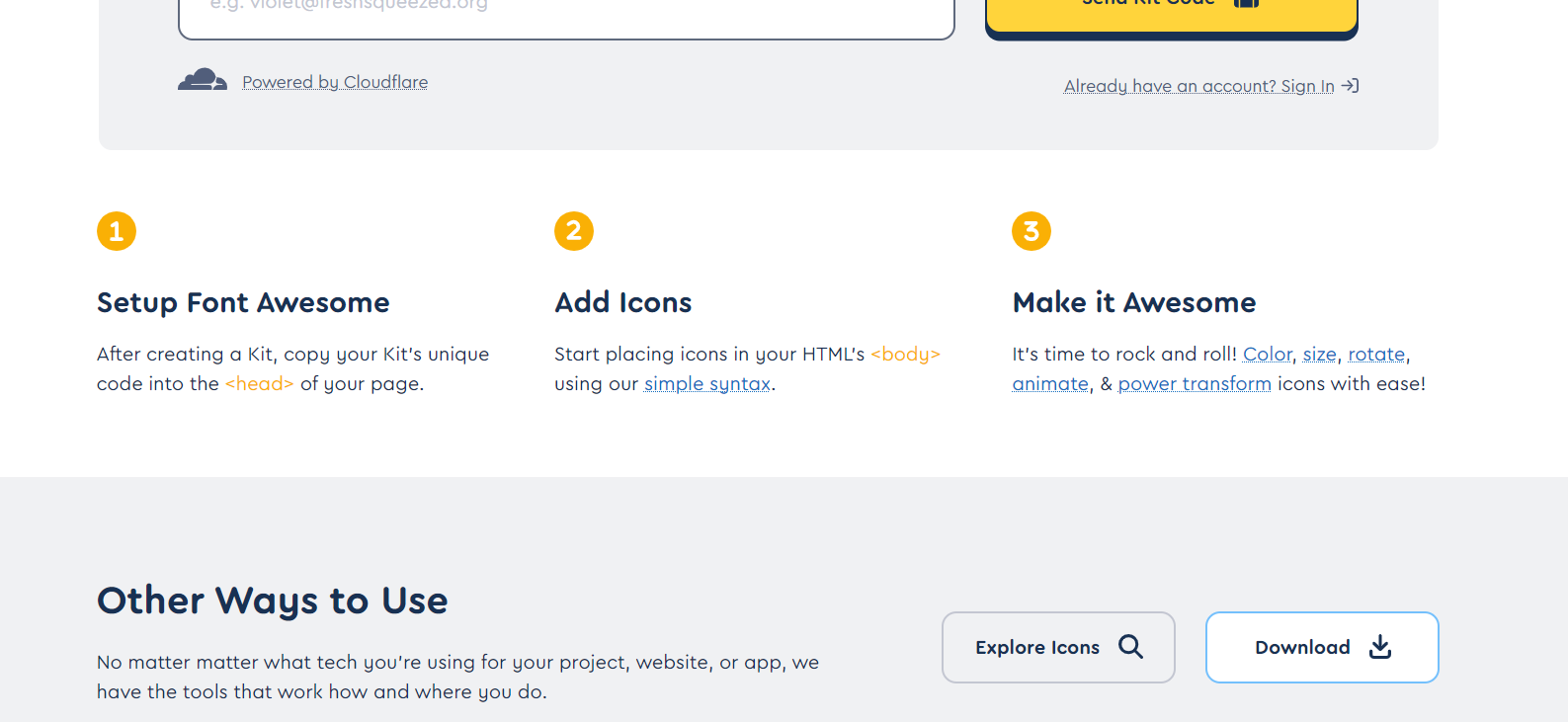1568x722 pixels.
Task: Follow the size link
Action: click(x=1319, y=355)
